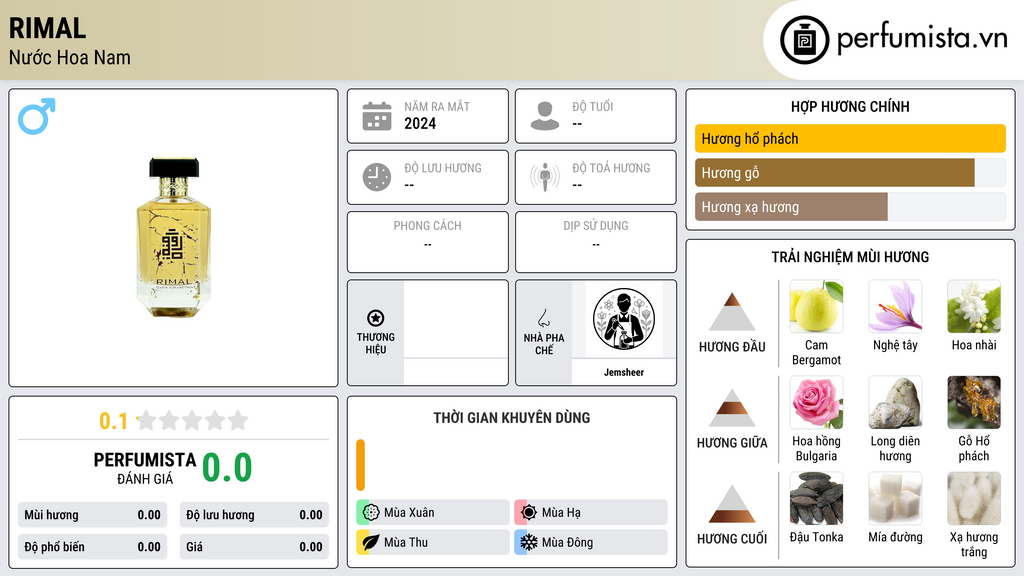The width and height of the screenshot is (1024, 576).
Task: Click the Hương đầu pyramid icon
Action: point(732,312)
